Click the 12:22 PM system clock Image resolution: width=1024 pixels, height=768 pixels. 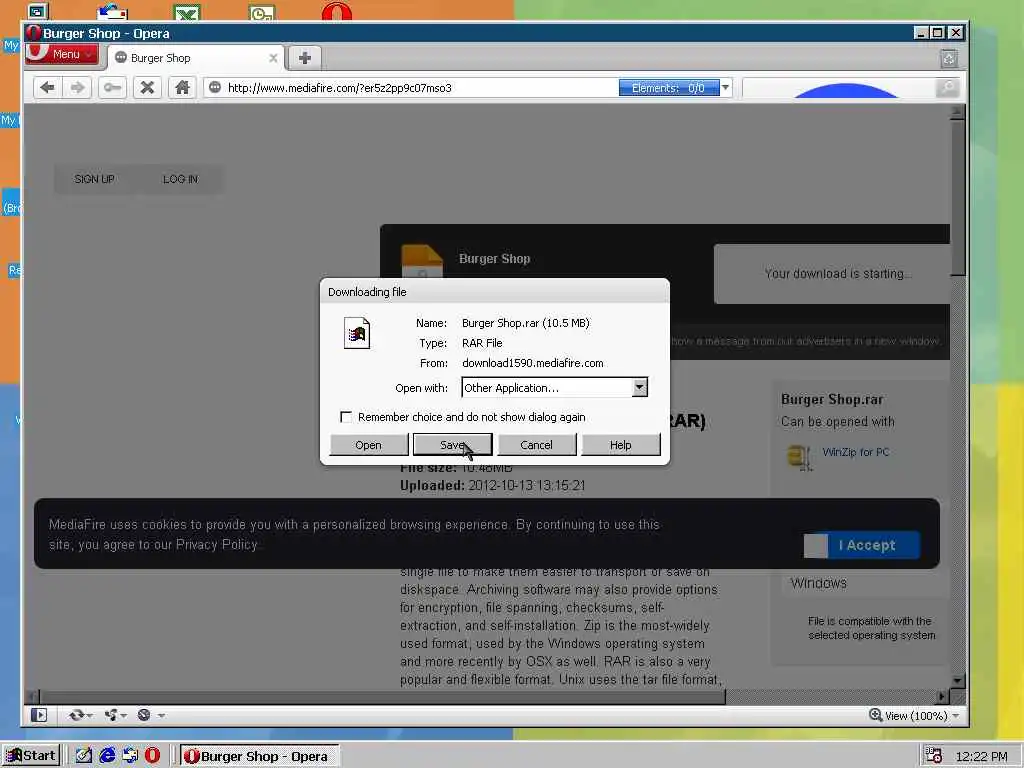pos(981,756)
